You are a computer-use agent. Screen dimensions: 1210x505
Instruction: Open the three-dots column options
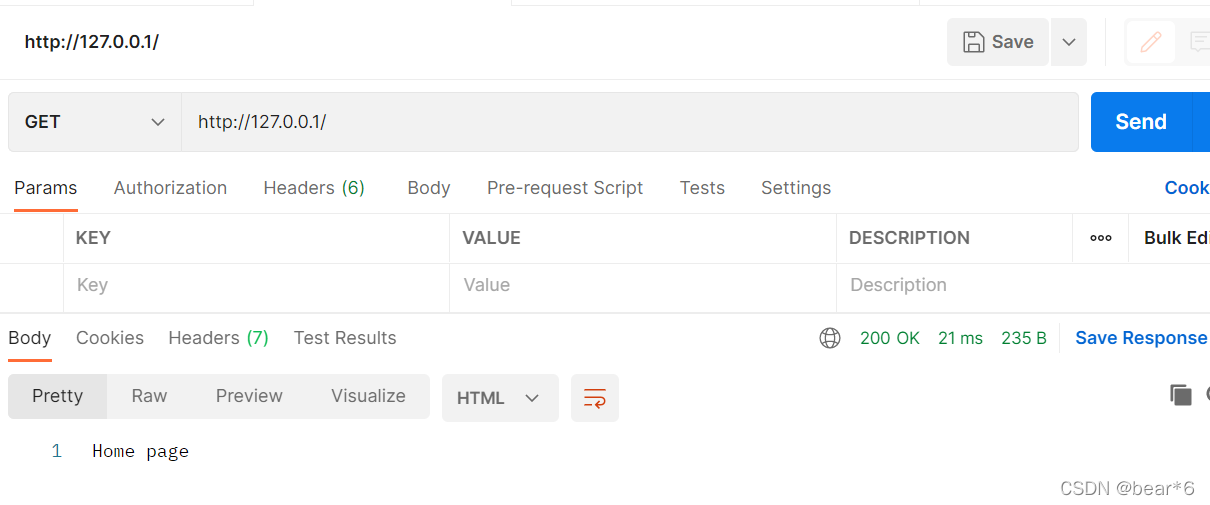point(1101,238)
